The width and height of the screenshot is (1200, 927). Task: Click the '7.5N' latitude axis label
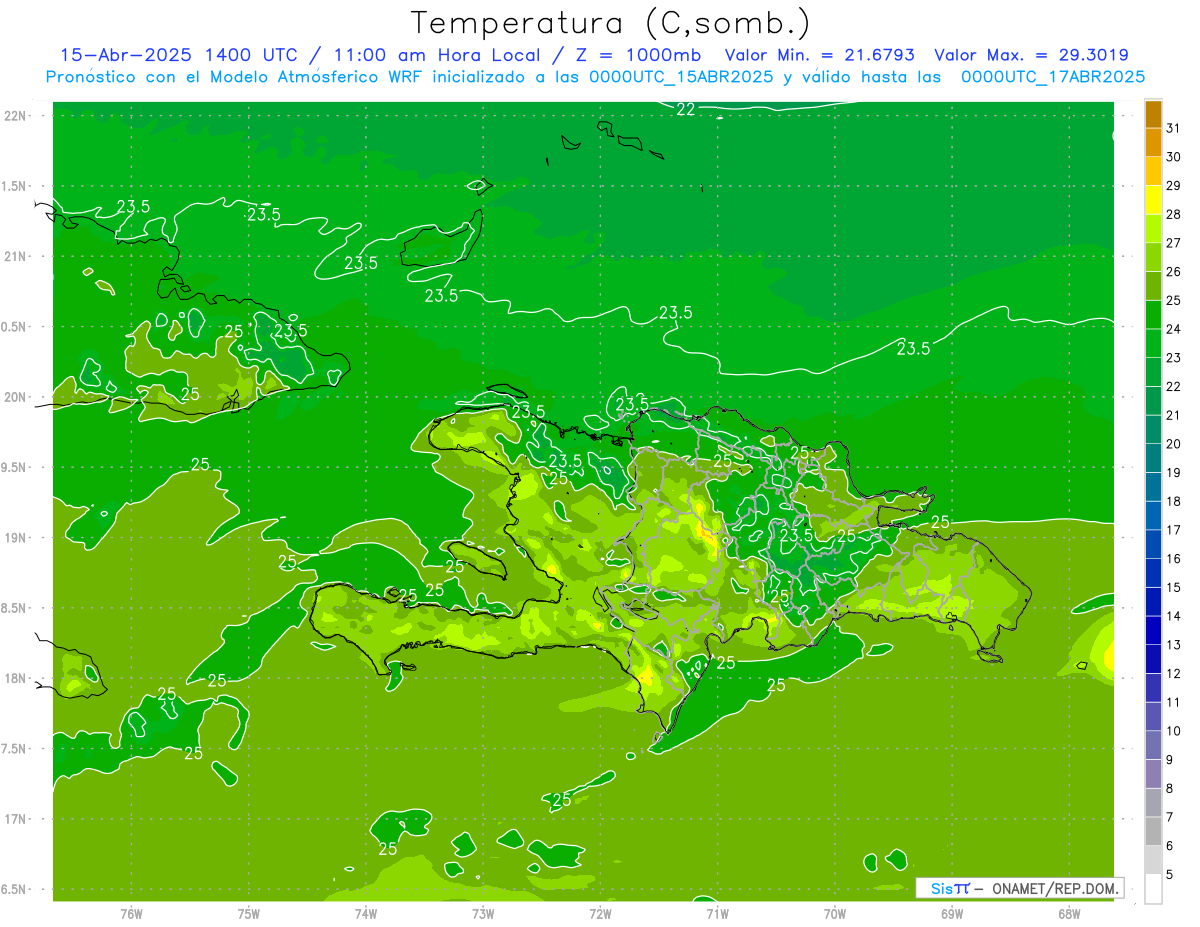pos(13,749)
